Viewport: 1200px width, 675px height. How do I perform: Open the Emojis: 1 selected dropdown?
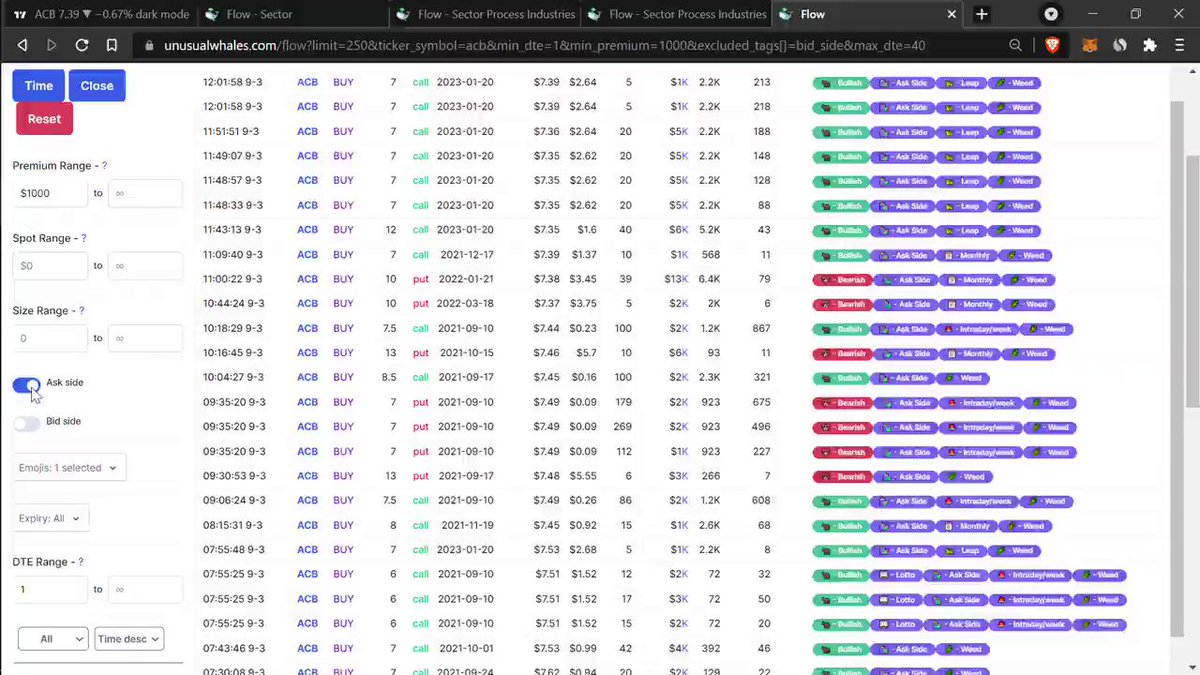click(x=69, y=467)
